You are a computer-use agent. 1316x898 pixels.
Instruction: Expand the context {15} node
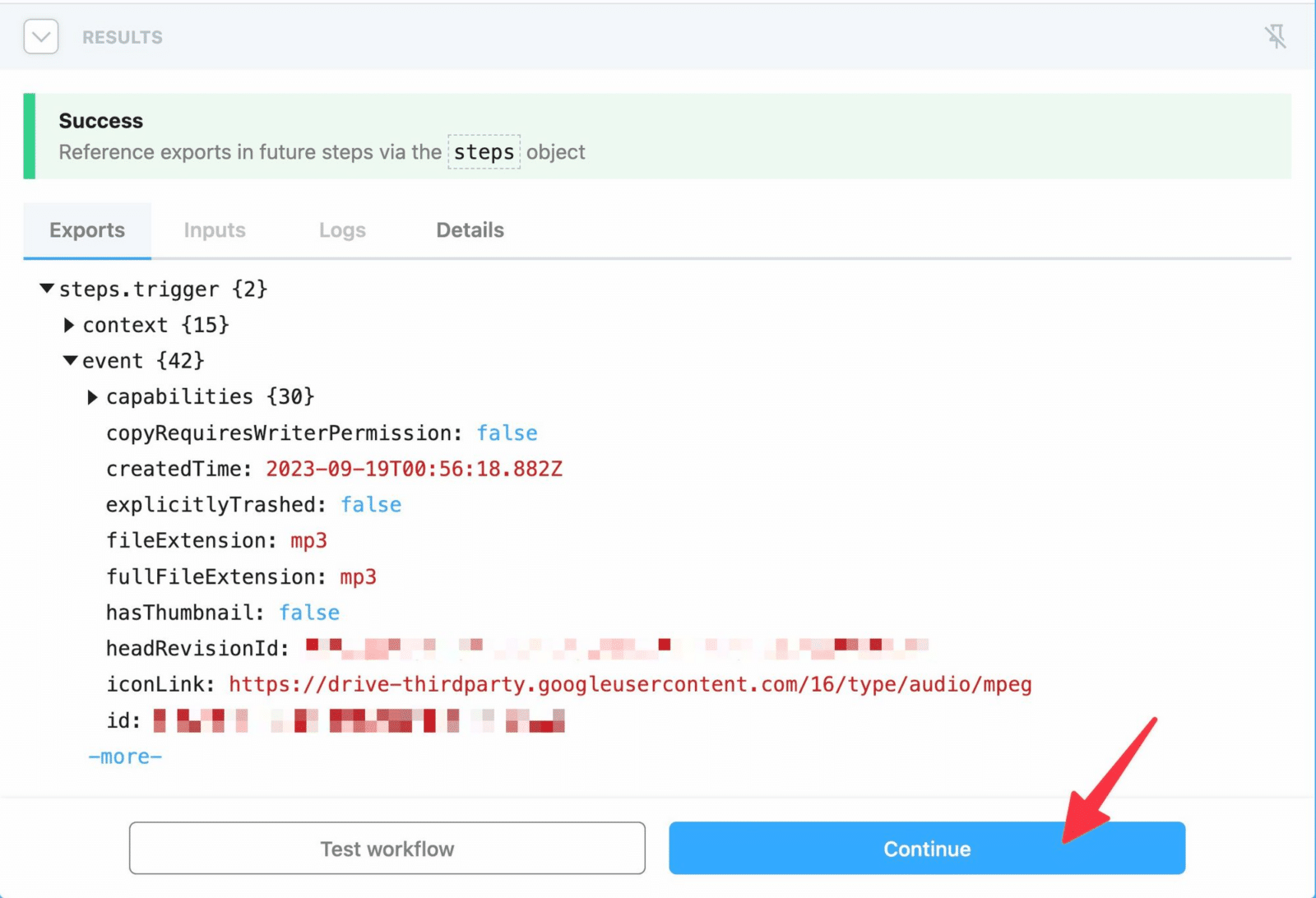coord(70,324)
